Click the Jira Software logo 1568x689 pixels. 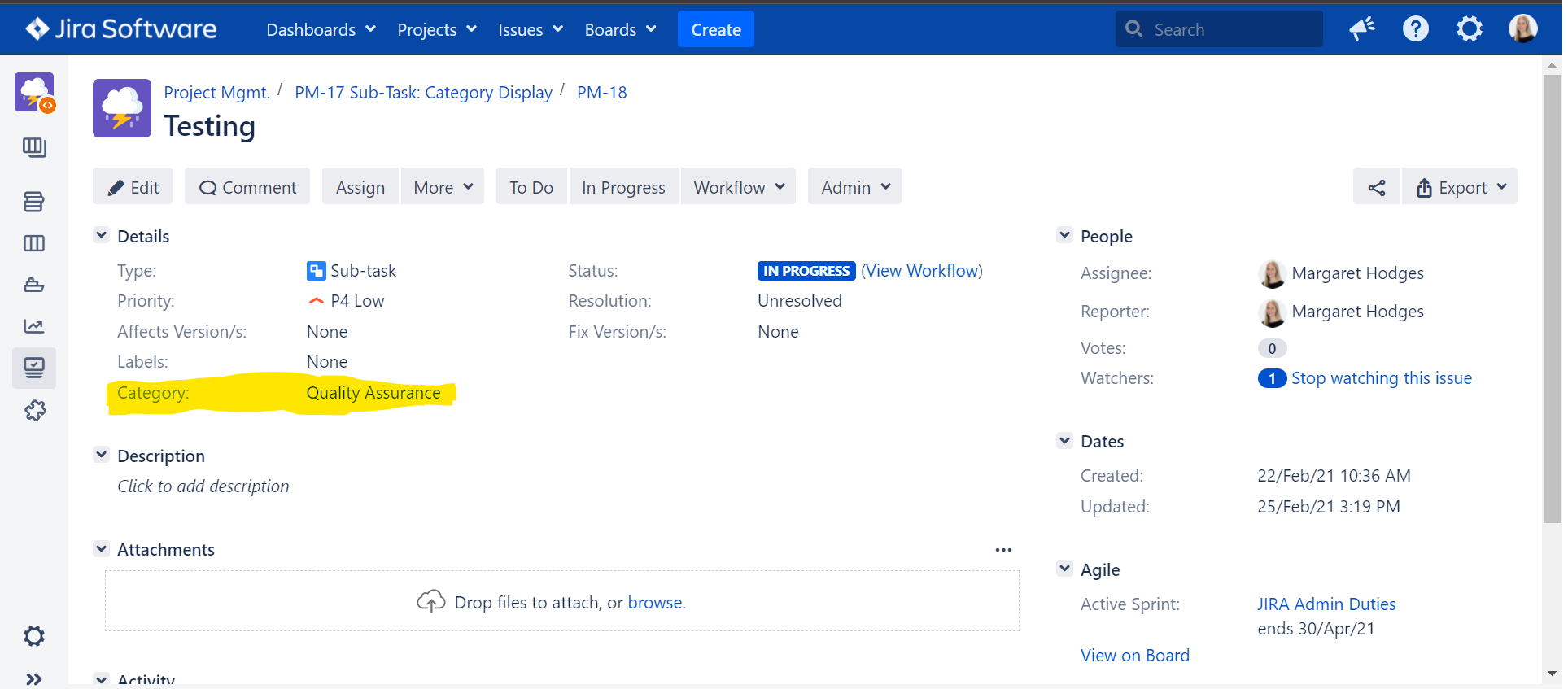121,29
